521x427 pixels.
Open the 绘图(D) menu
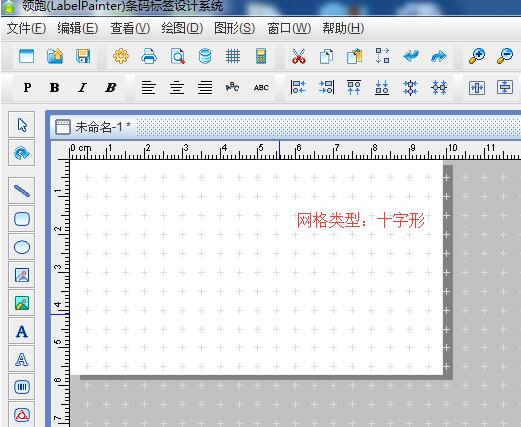[x=182, y=28]
